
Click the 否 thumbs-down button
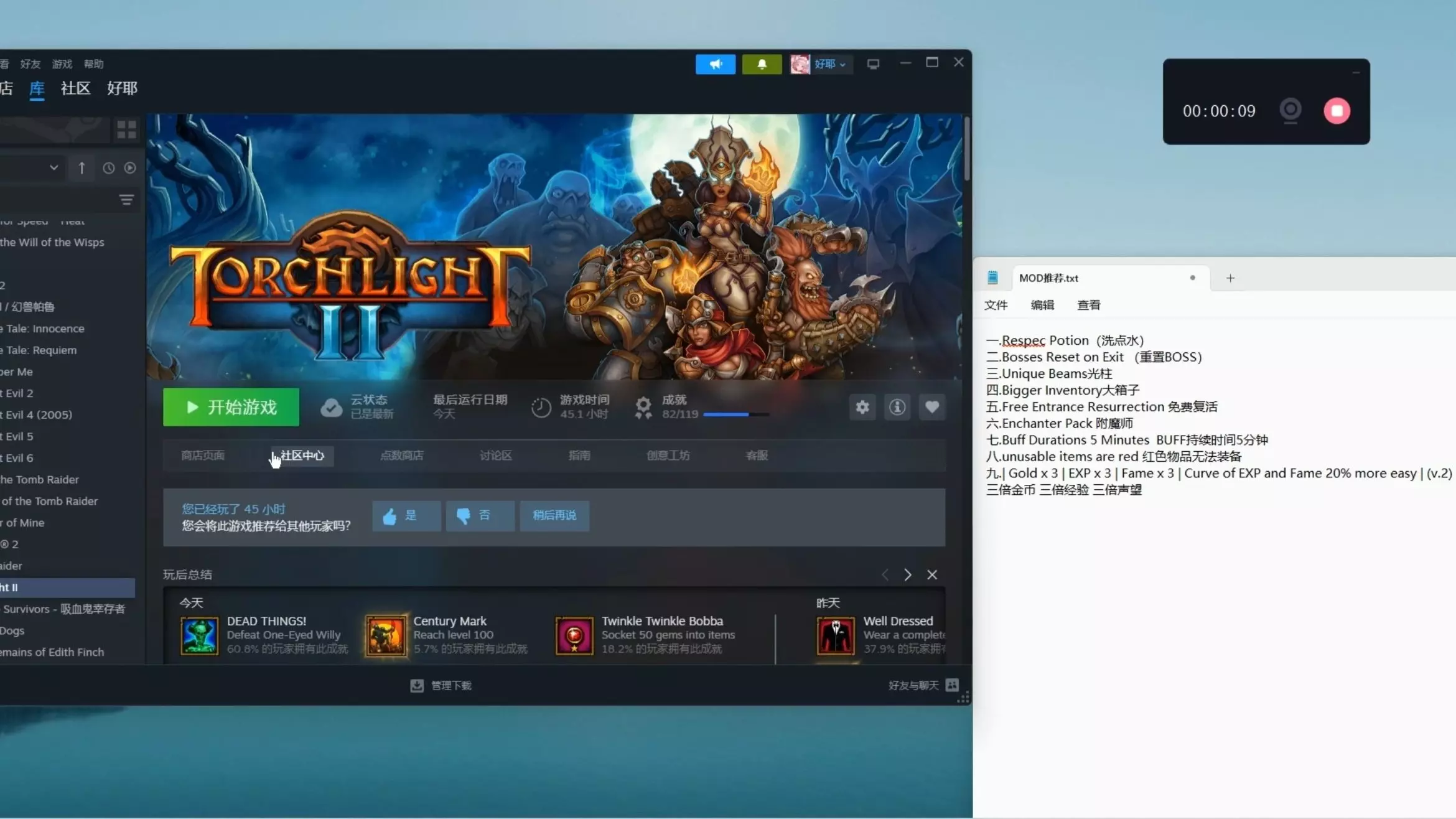click(x=480, y=516)
